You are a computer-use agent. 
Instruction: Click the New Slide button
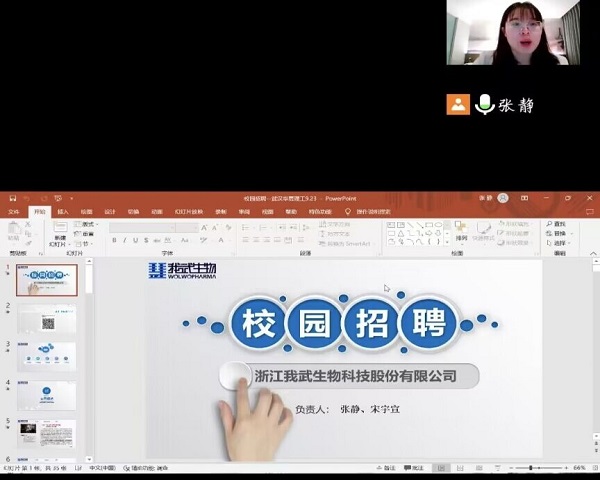click(x=60, y=234)
